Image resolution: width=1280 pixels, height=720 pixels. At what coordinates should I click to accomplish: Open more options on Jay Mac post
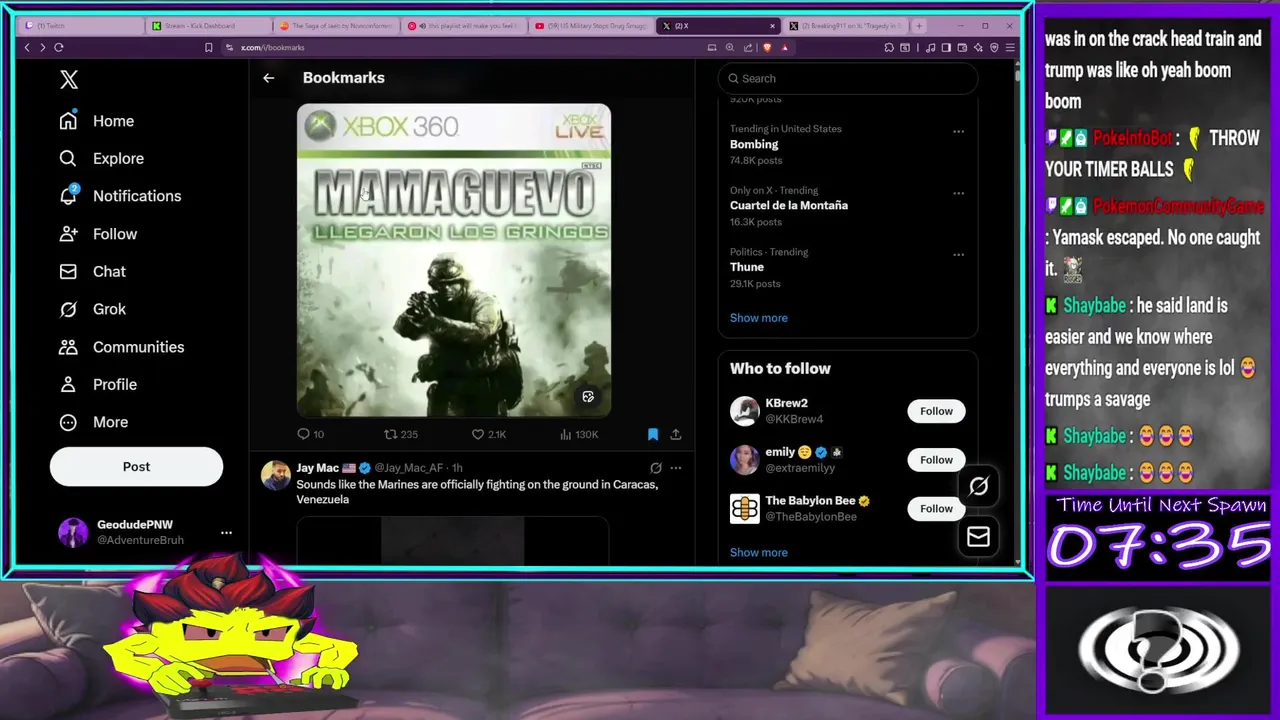coord(676,468)
